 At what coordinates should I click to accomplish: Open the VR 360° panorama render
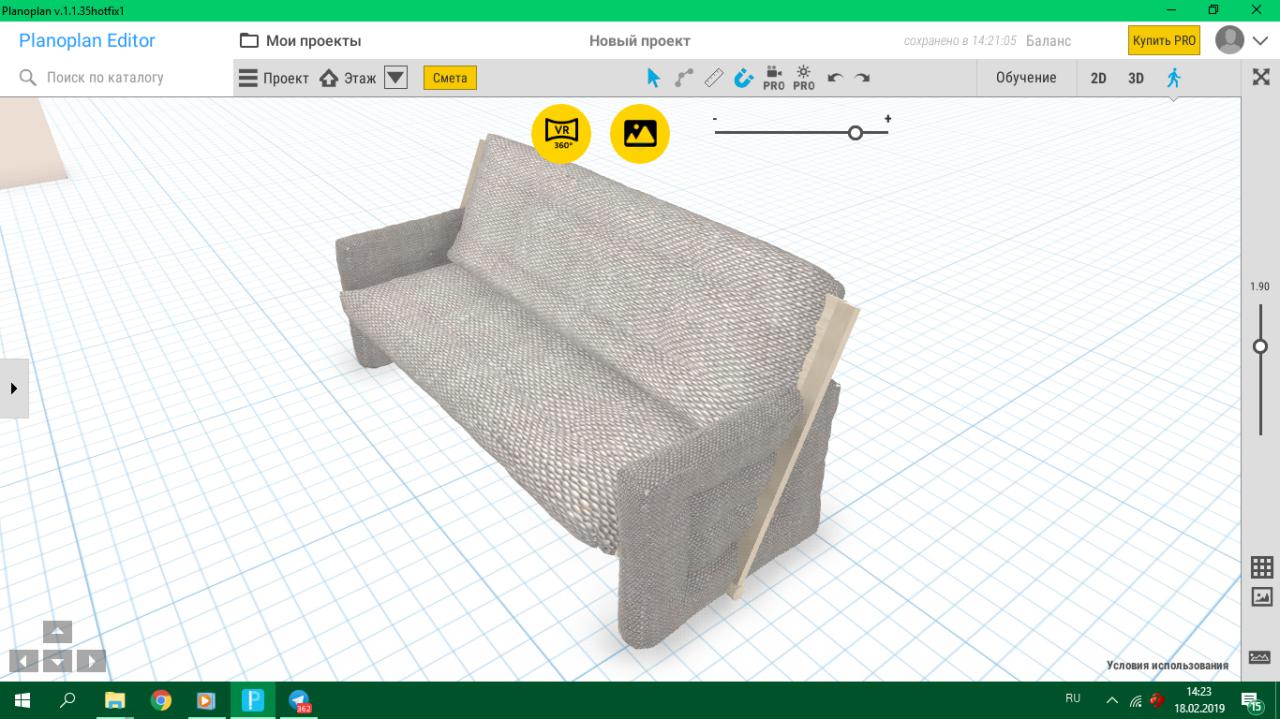(561, 133)
